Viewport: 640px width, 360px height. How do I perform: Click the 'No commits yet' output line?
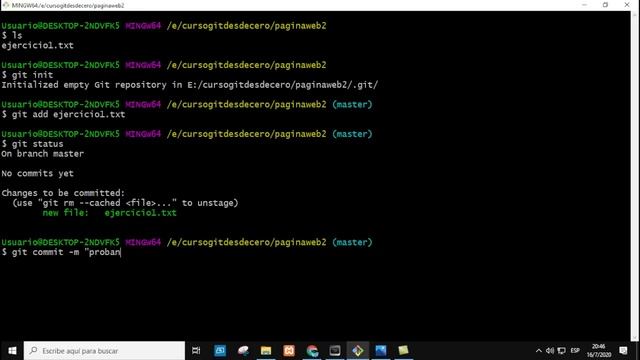(x=38, y=173)
